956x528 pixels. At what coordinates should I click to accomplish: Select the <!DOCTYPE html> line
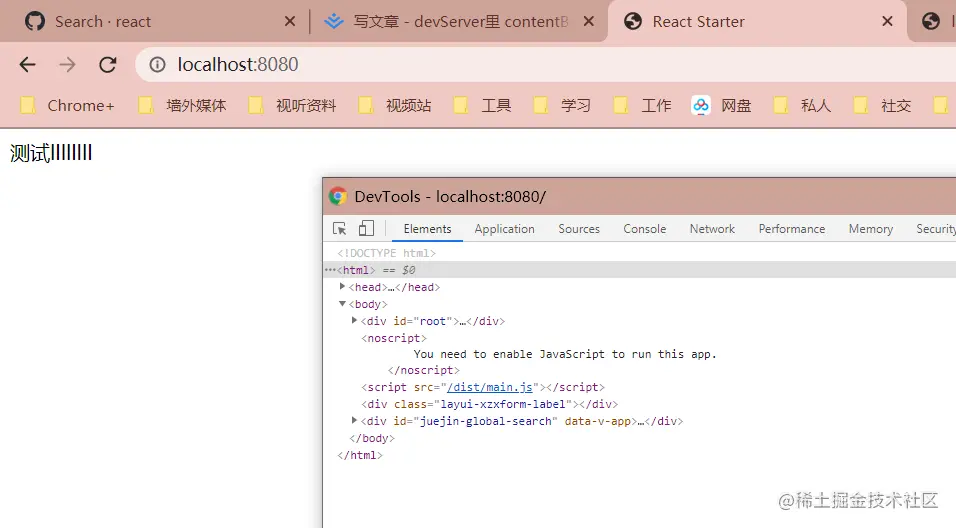point(387,253)
